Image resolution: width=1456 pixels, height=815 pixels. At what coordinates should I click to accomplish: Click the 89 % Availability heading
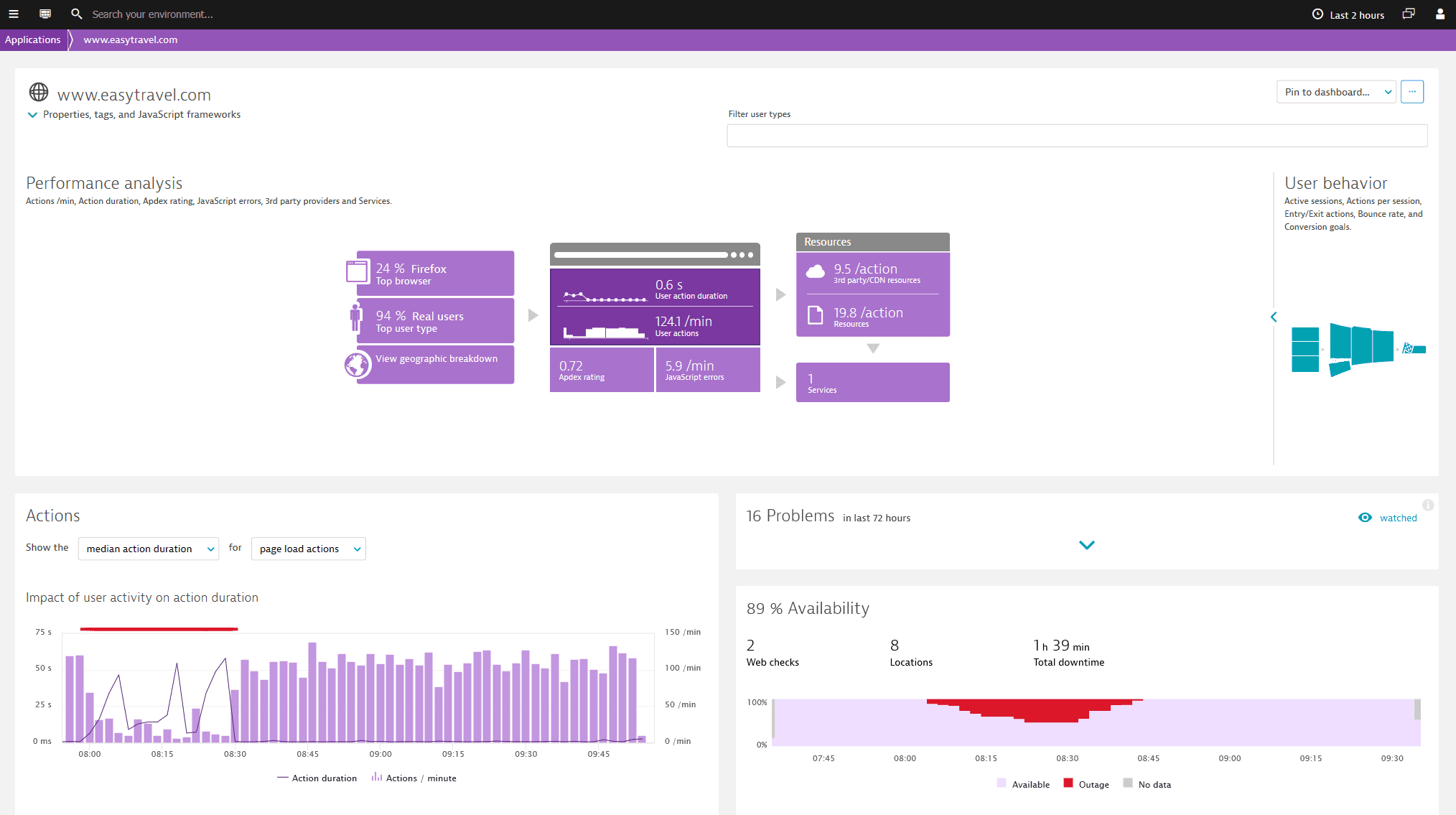click(x=808, y=608)
